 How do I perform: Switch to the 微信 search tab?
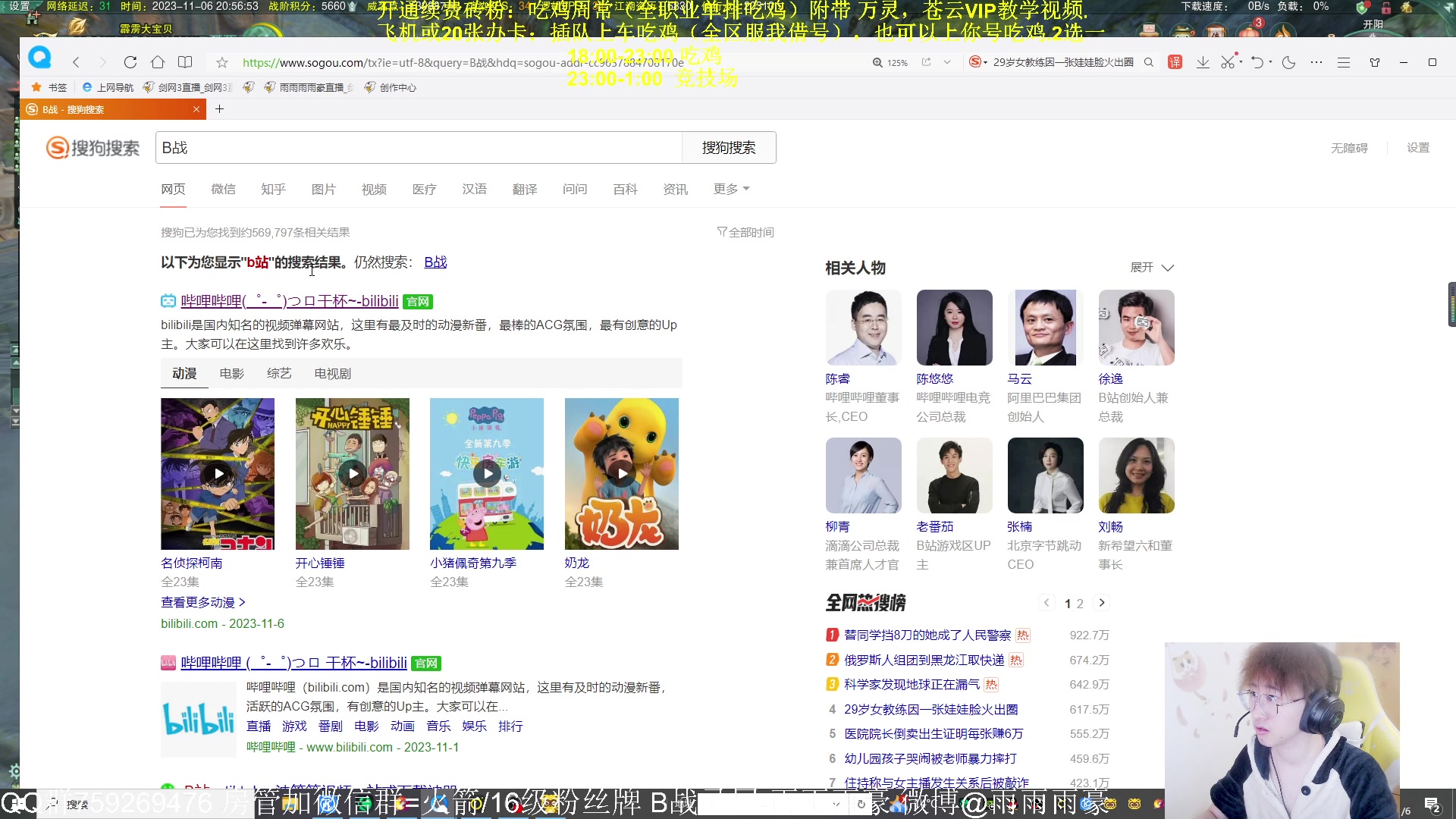tap(223, 189)
